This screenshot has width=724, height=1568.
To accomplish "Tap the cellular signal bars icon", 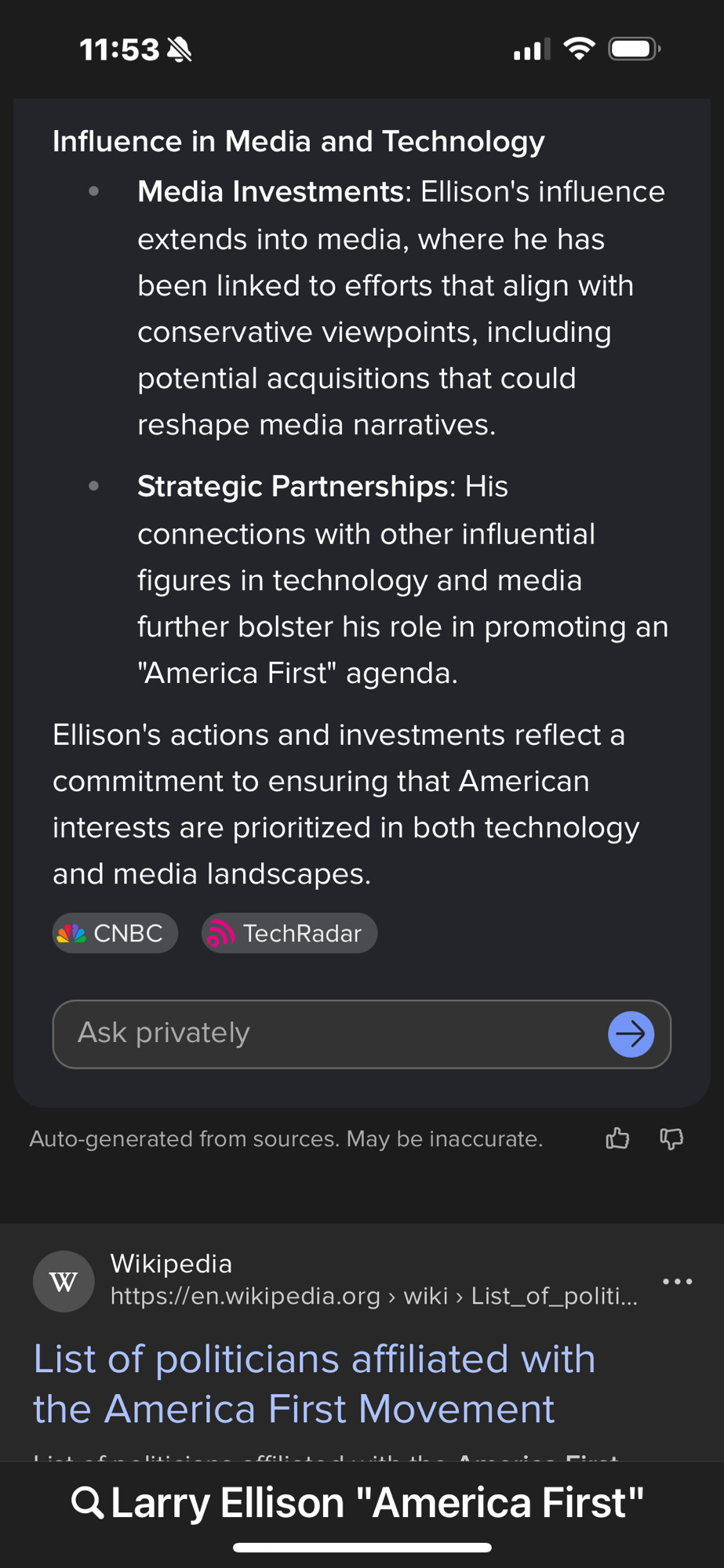I will click(x=531, y=50).
